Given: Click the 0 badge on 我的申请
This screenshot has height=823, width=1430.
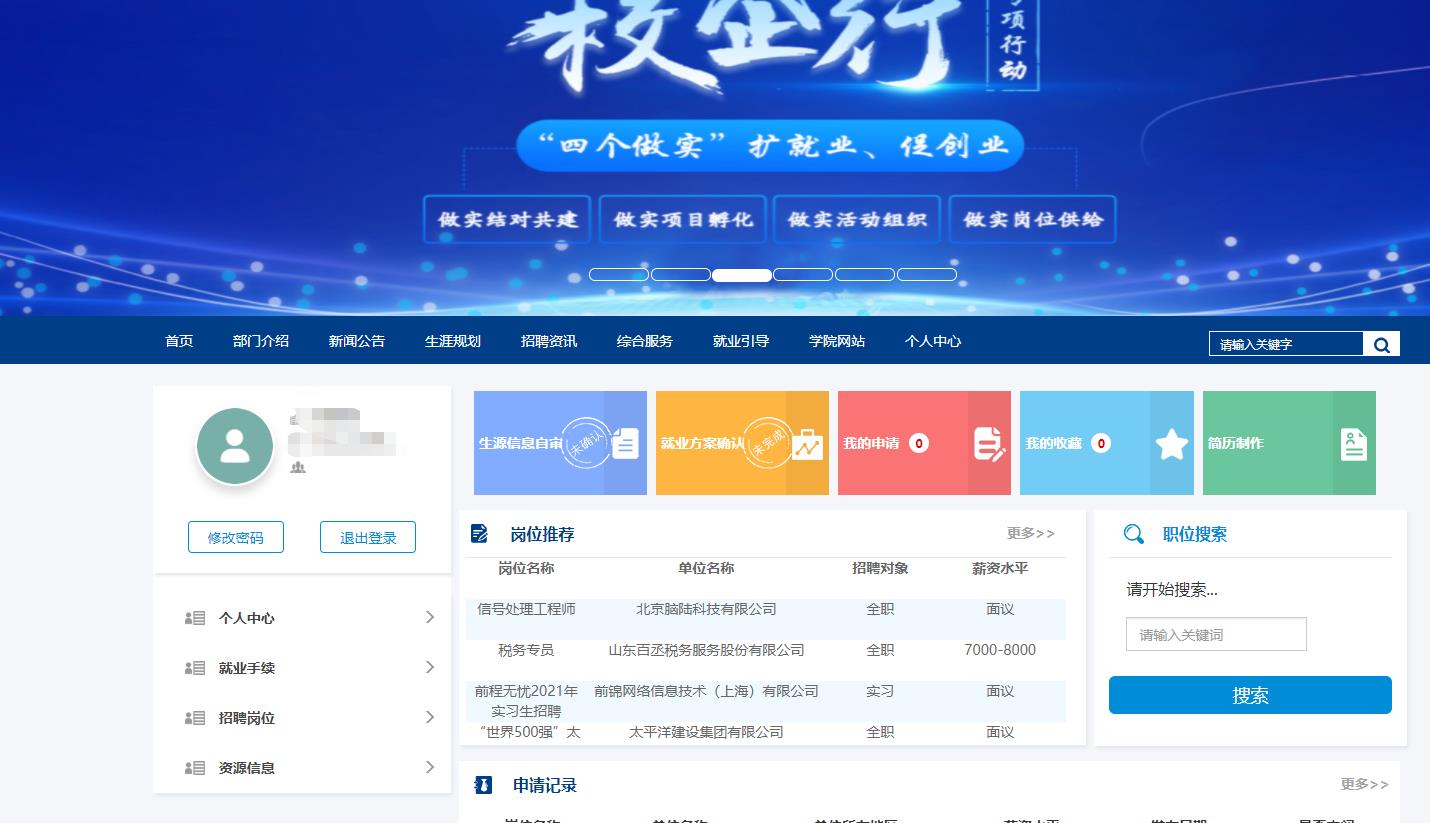Looking at the screenshot, I should click(x=919, y=443).
